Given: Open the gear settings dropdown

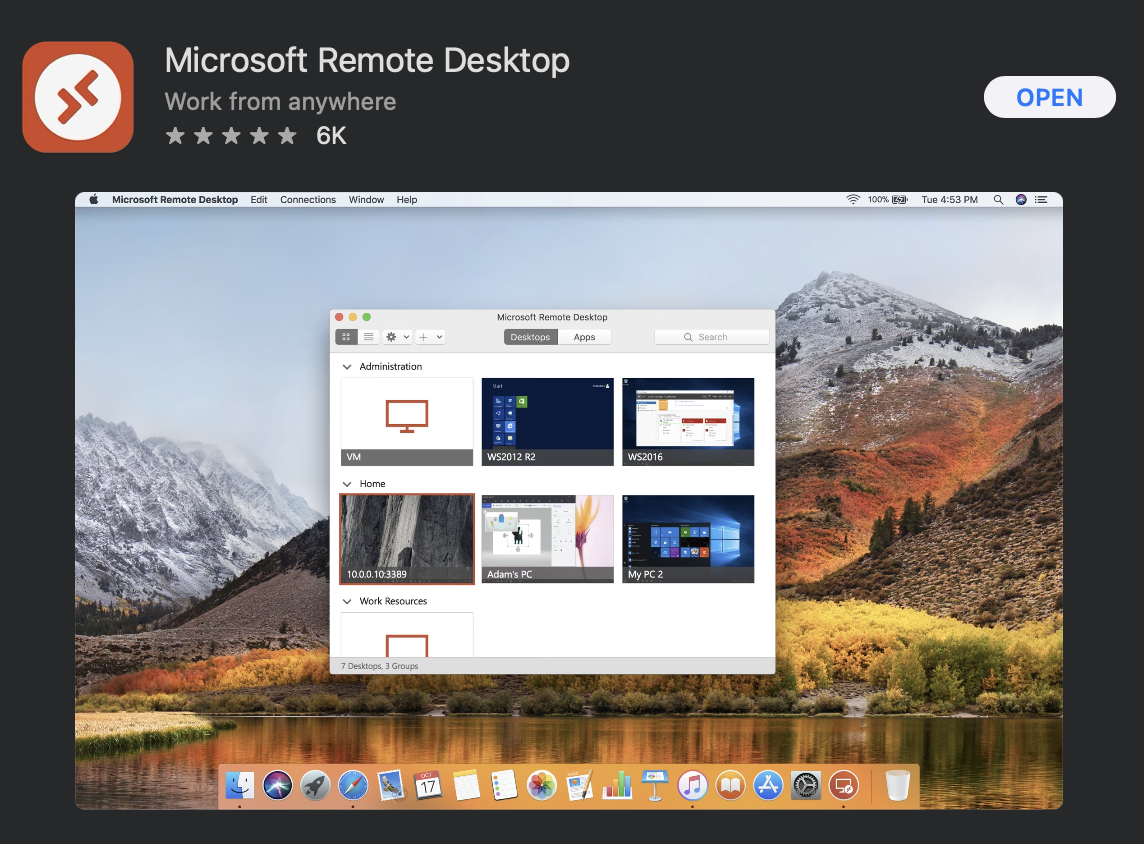Looking at the screenshot, I should tap(398, 337).
